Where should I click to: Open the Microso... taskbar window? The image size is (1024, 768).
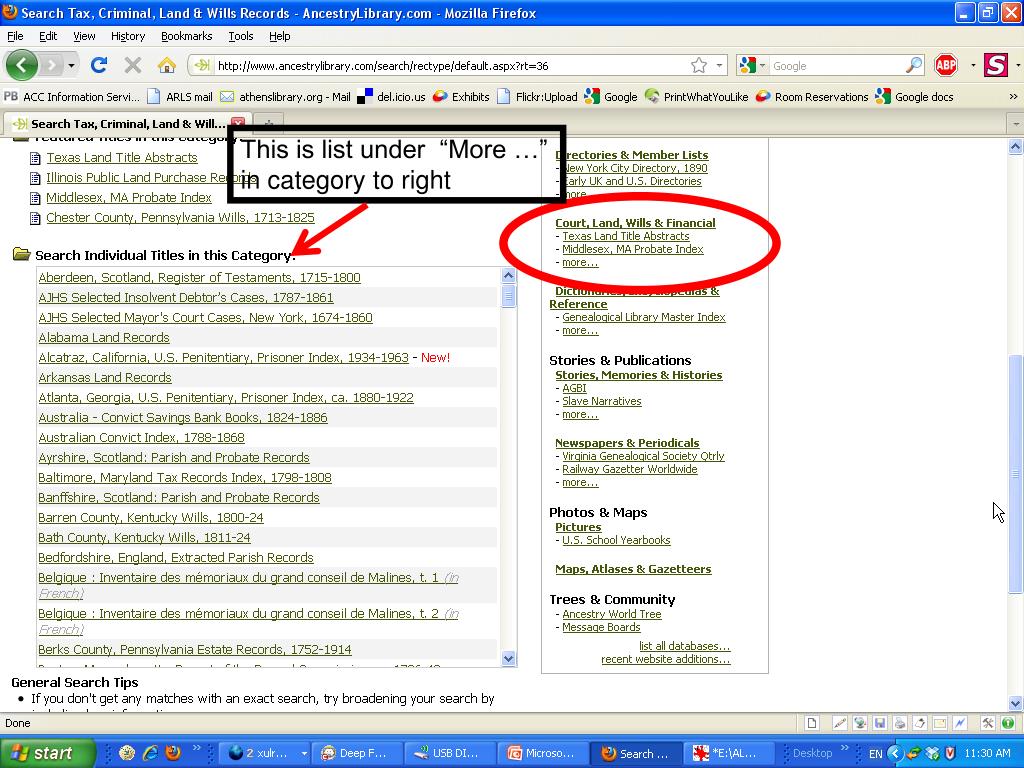pyautogui.click(x=543, y=753)
